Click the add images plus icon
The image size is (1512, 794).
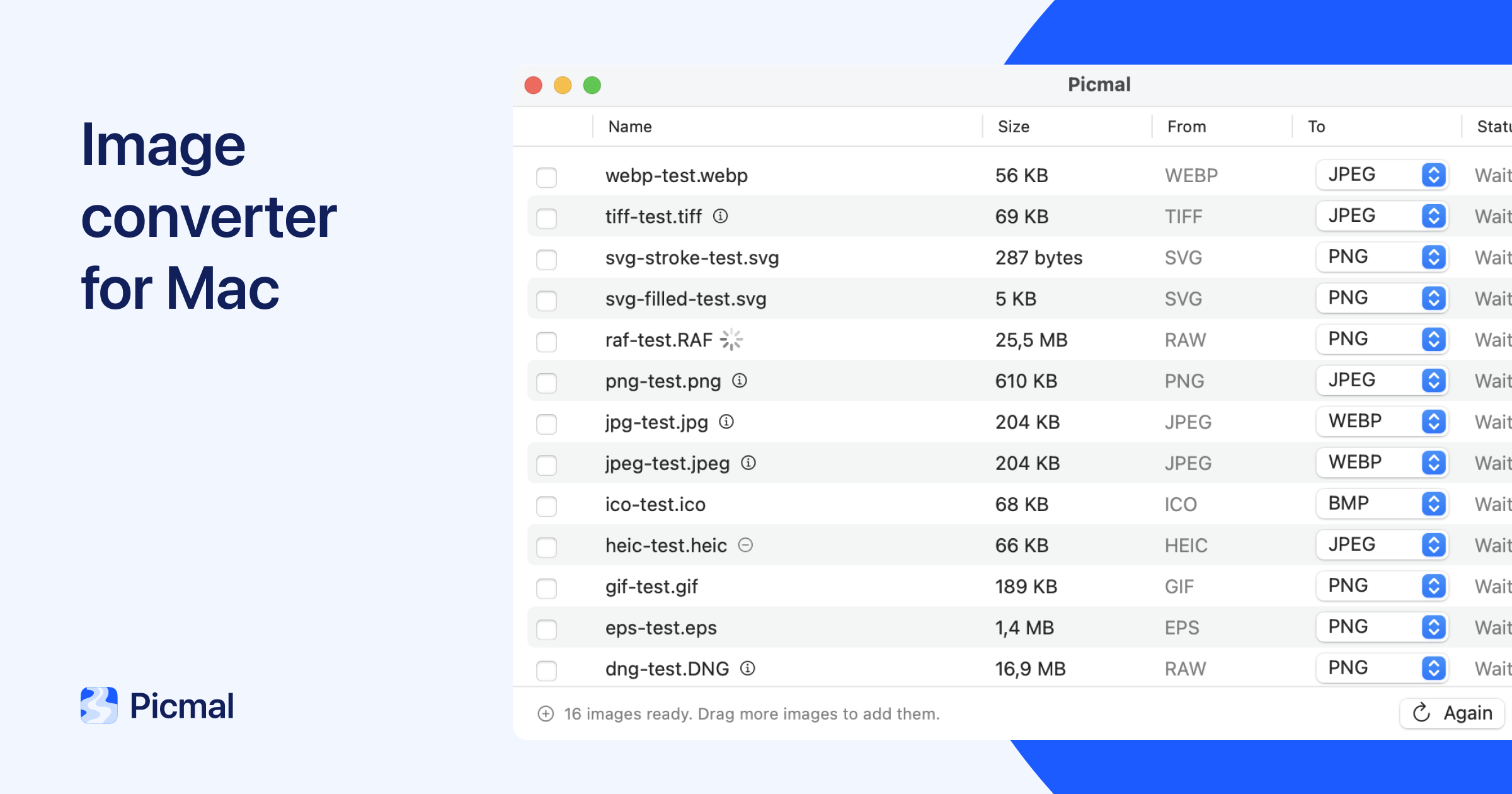546,713
